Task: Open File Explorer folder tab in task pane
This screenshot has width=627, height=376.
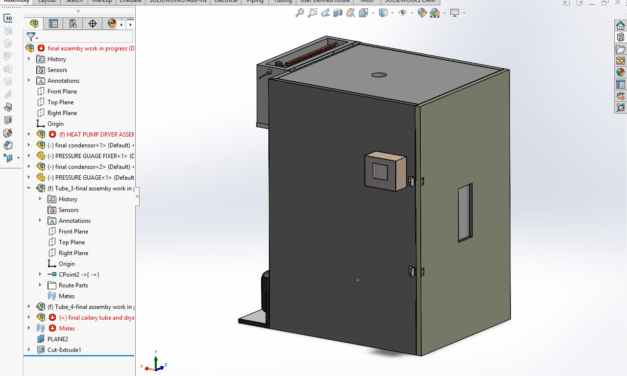Action: coord(620,49)
